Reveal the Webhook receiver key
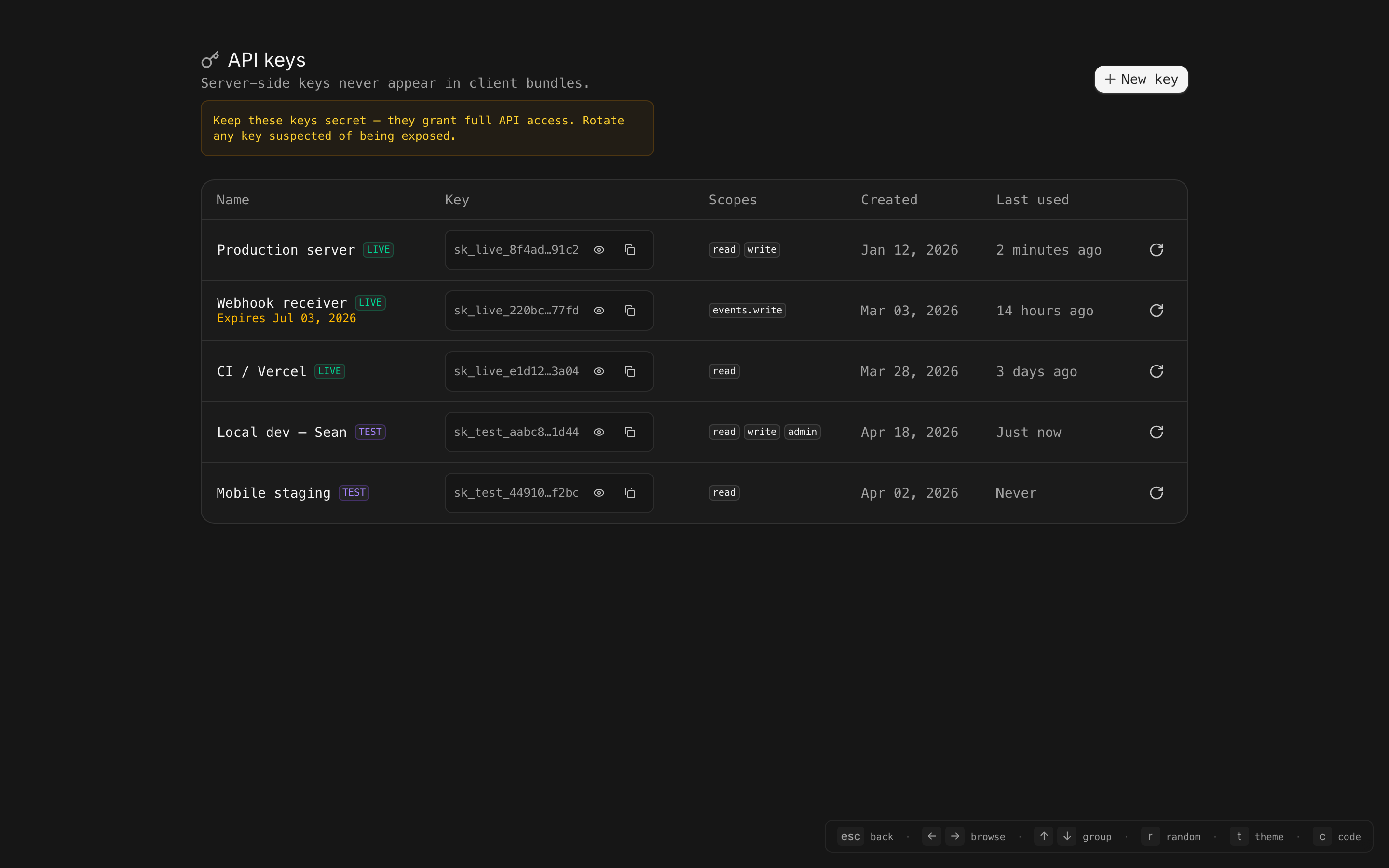This screenshot has height=868, width=1389. 599,311
